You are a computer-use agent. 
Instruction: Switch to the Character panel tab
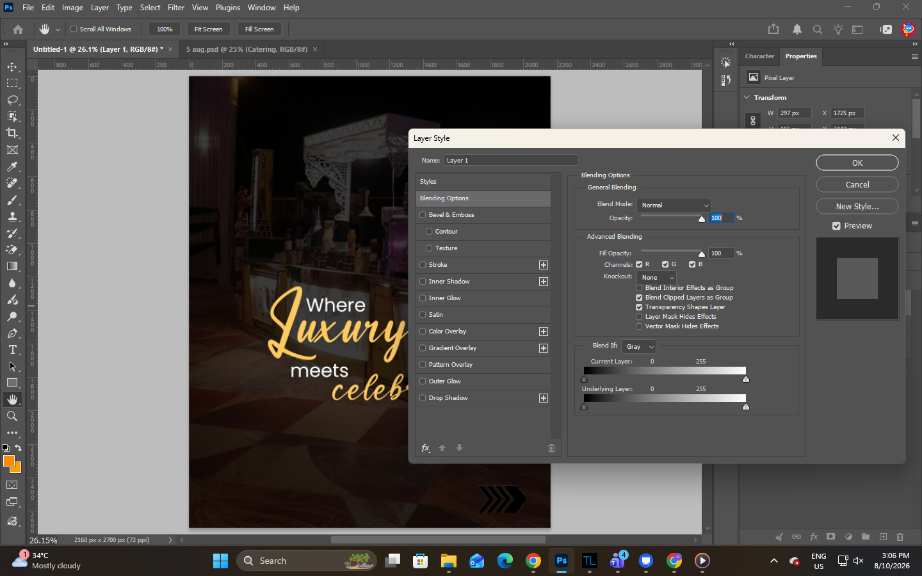click(x=759, y=56)
